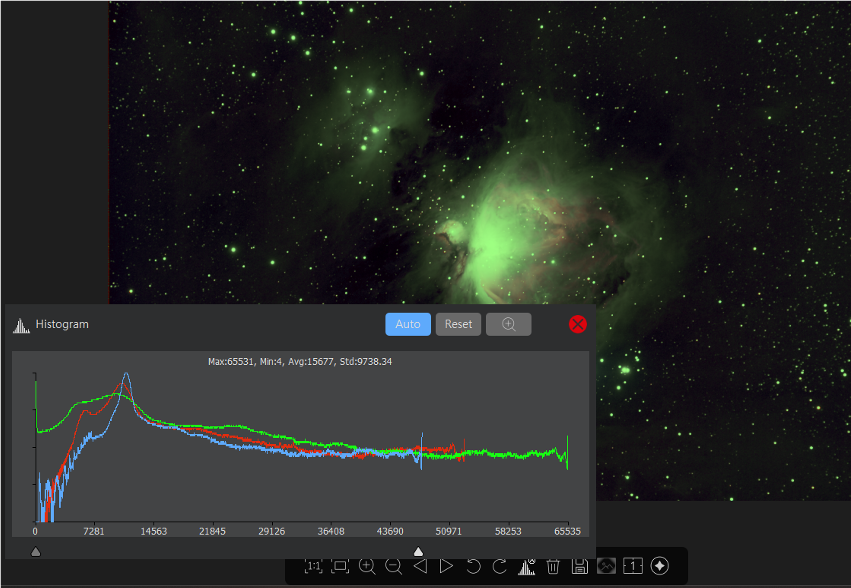The height and width of the screenshot is (588, 851).
Task: Click the midpoint slider handle under the histogram
Action: coord(418,552)
